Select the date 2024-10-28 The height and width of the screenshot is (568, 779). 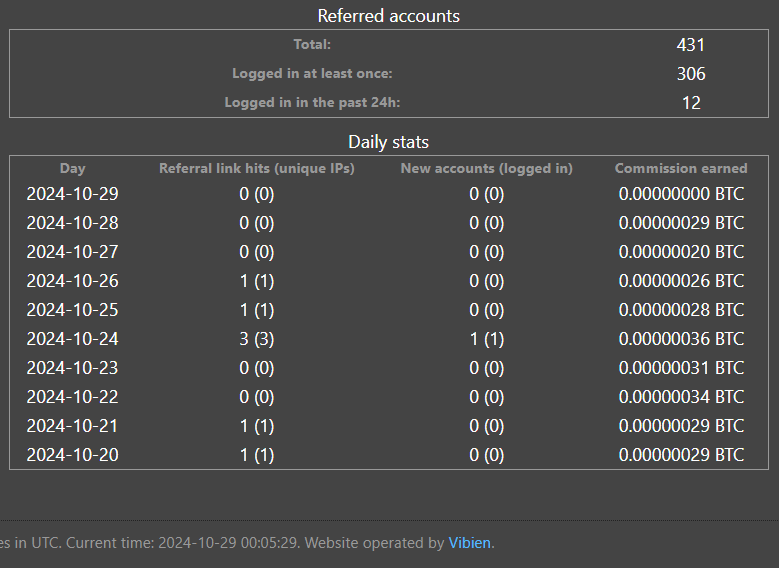pyautogui.click(x=73, y=223)
